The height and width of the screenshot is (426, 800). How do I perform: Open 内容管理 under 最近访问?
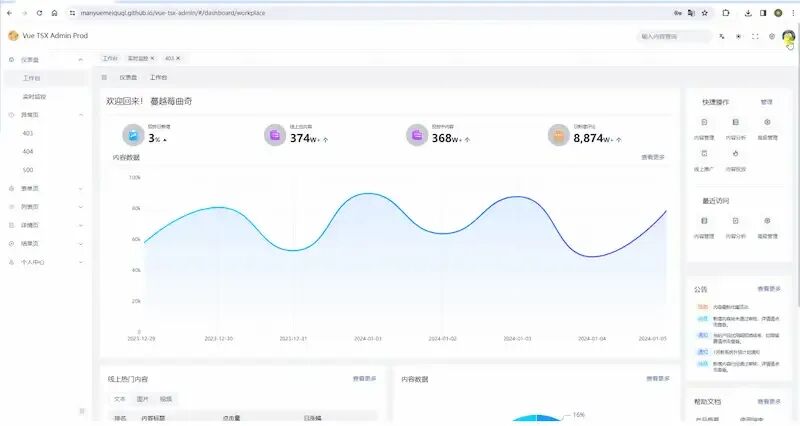pyautogui.click(x=704, y=227)
